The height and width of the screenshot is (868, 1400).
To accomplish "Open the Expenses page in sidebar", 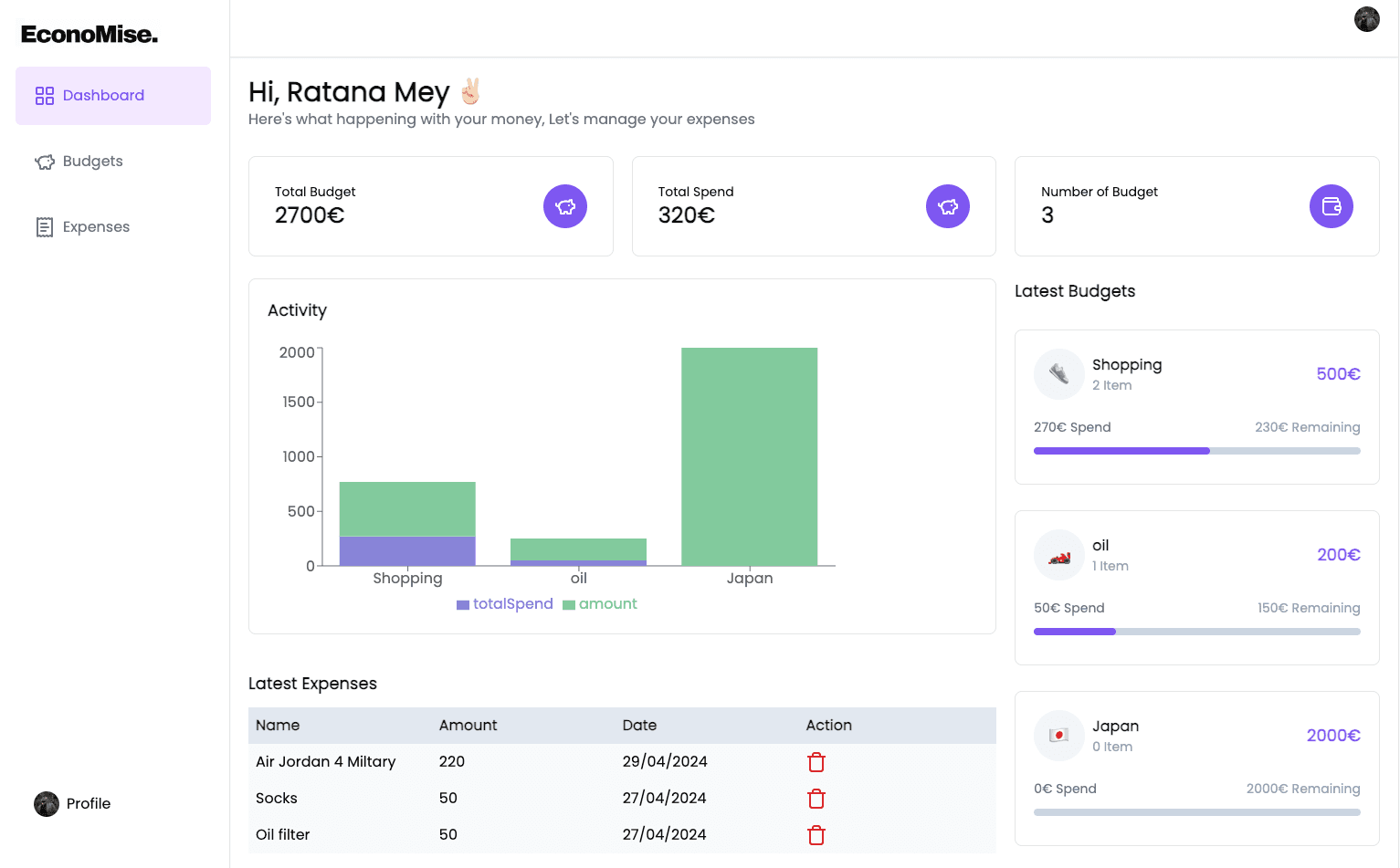I will (x=113, y=227).
